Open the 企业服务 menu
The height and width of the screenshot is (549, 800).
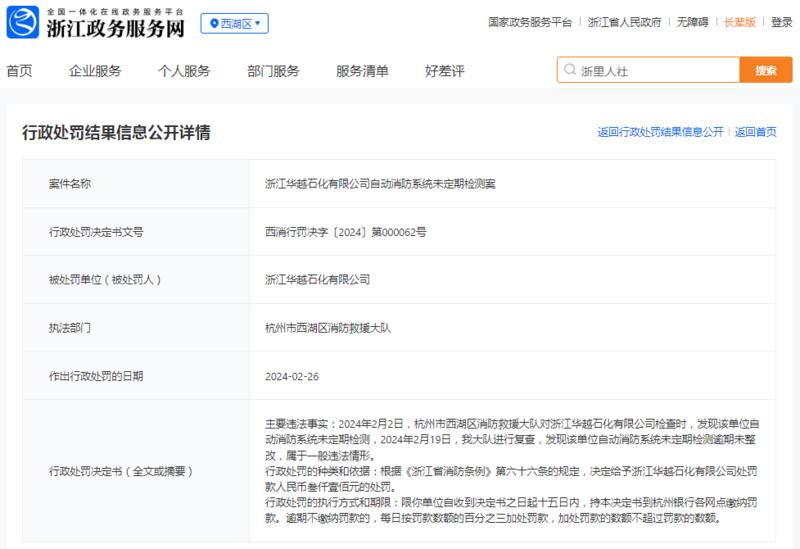click(x=95, y=71)
